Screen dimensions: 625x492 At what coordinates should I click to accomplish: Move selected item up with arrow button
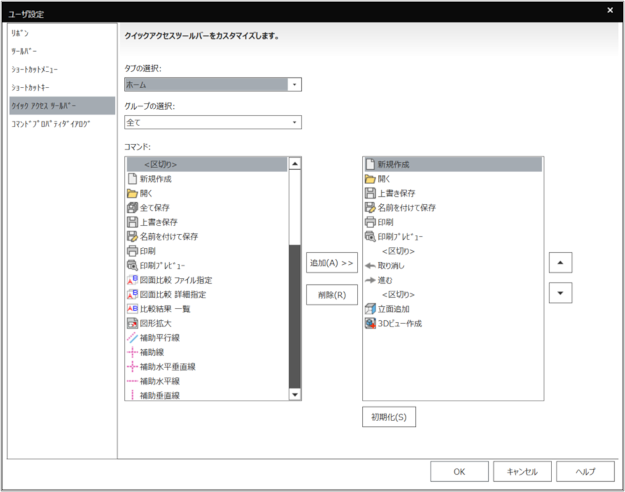(x=560, y=263)
